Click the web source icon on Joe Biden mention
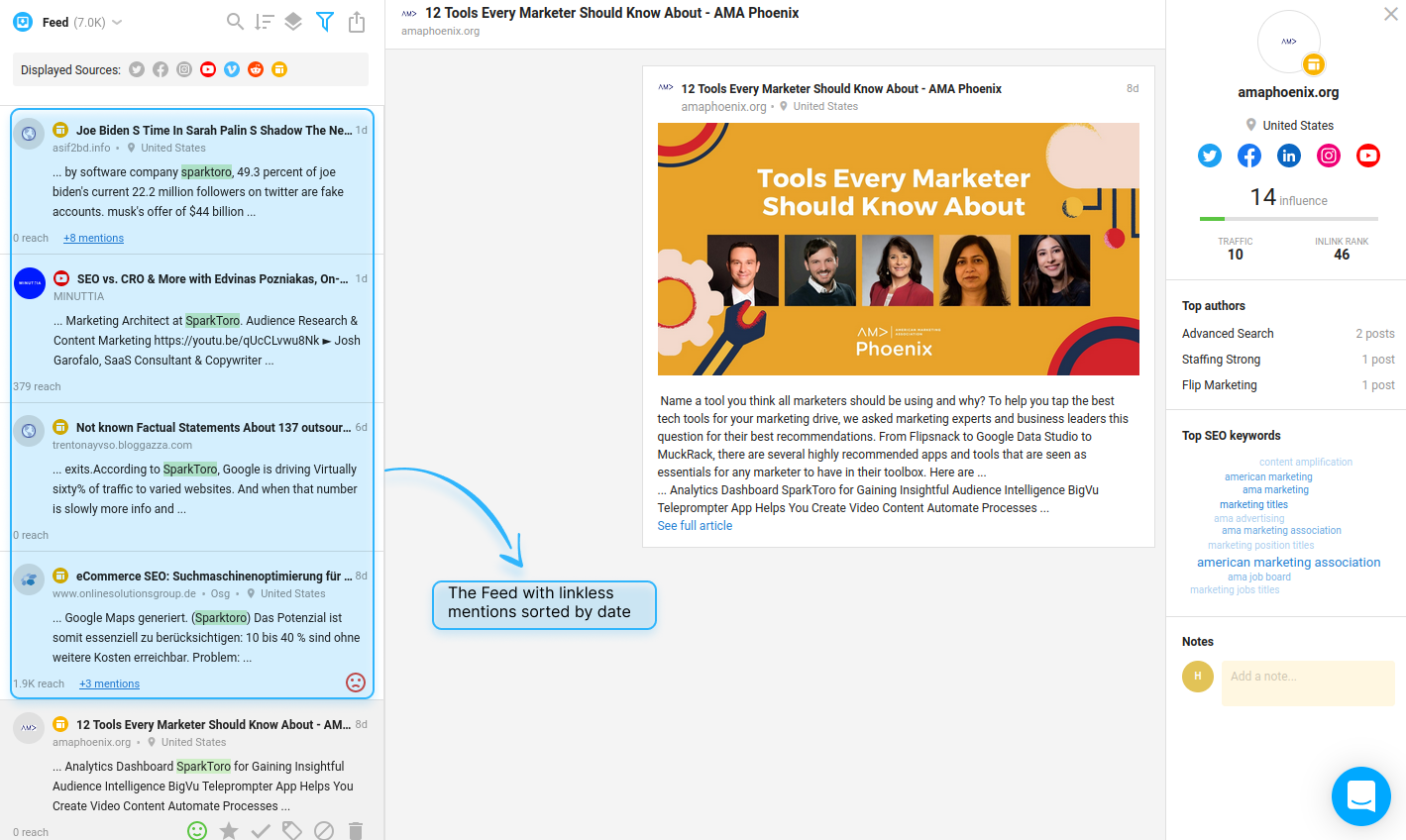 [60, 130]
